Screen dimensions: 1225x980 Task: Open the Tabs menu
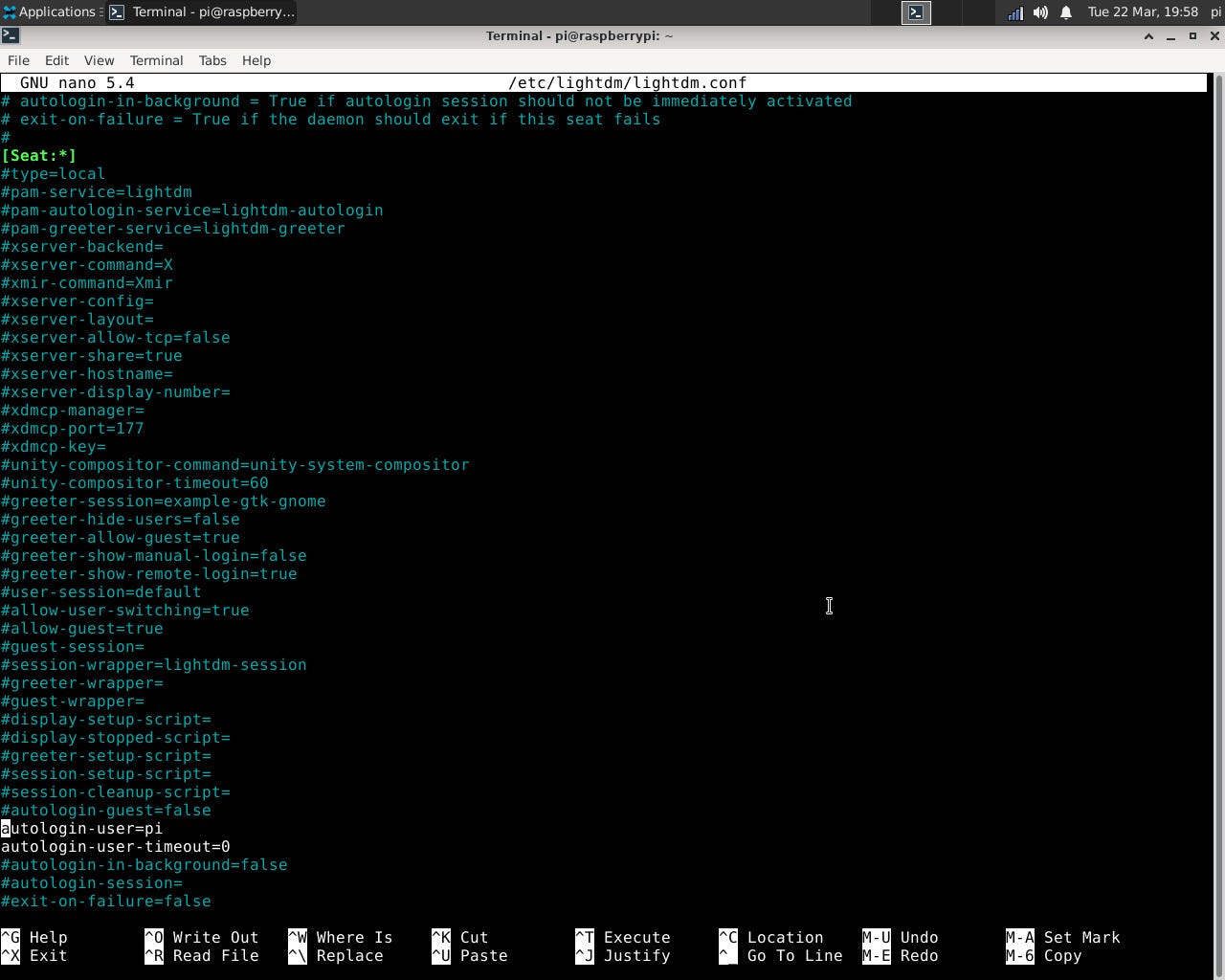(x=212, y=60)
